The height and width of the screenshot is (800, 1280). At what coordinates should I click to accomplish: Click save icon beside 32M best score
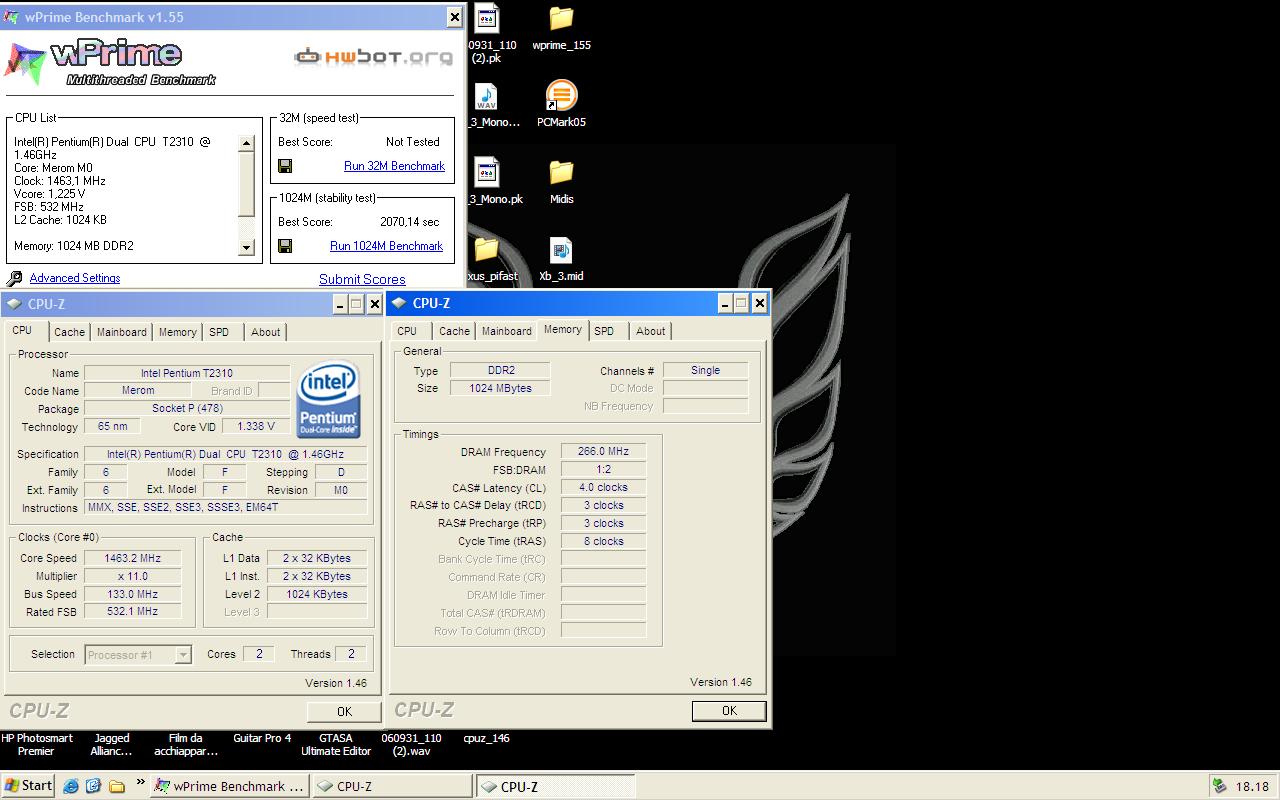click(x=285, y=166)
